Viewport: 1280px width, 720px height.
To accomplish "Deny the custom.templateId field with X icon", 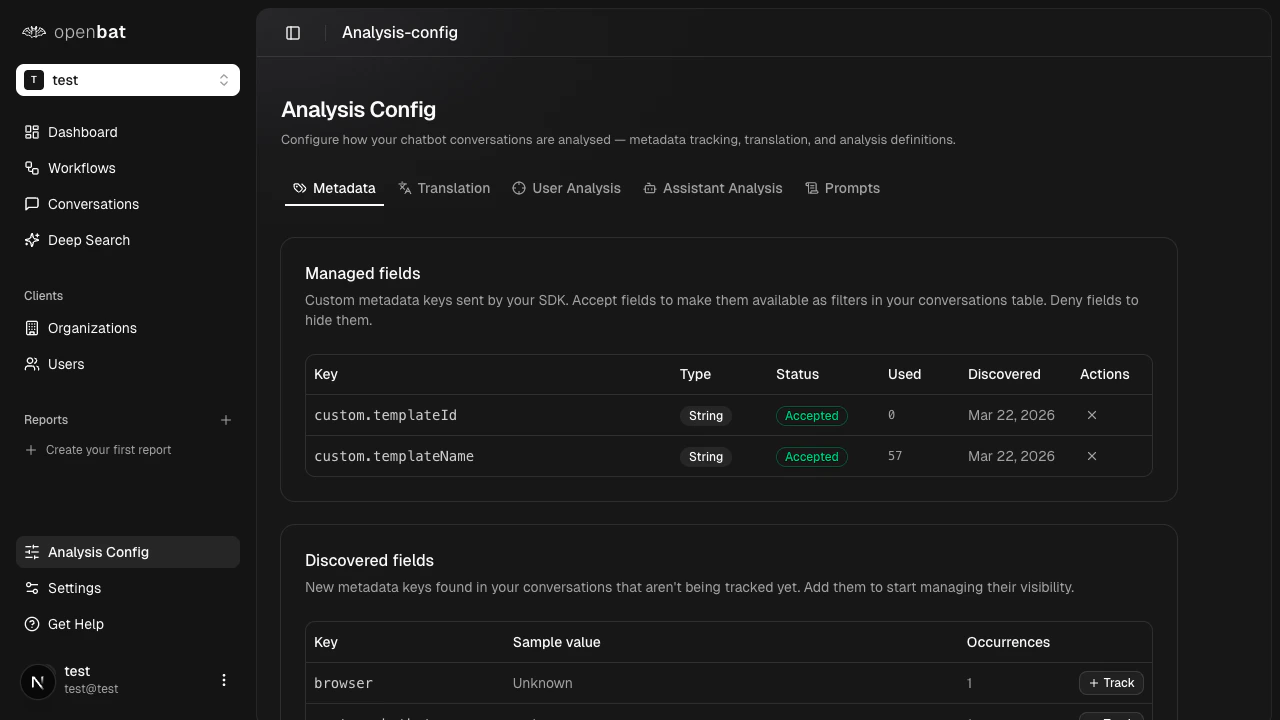I will 1092,415.
